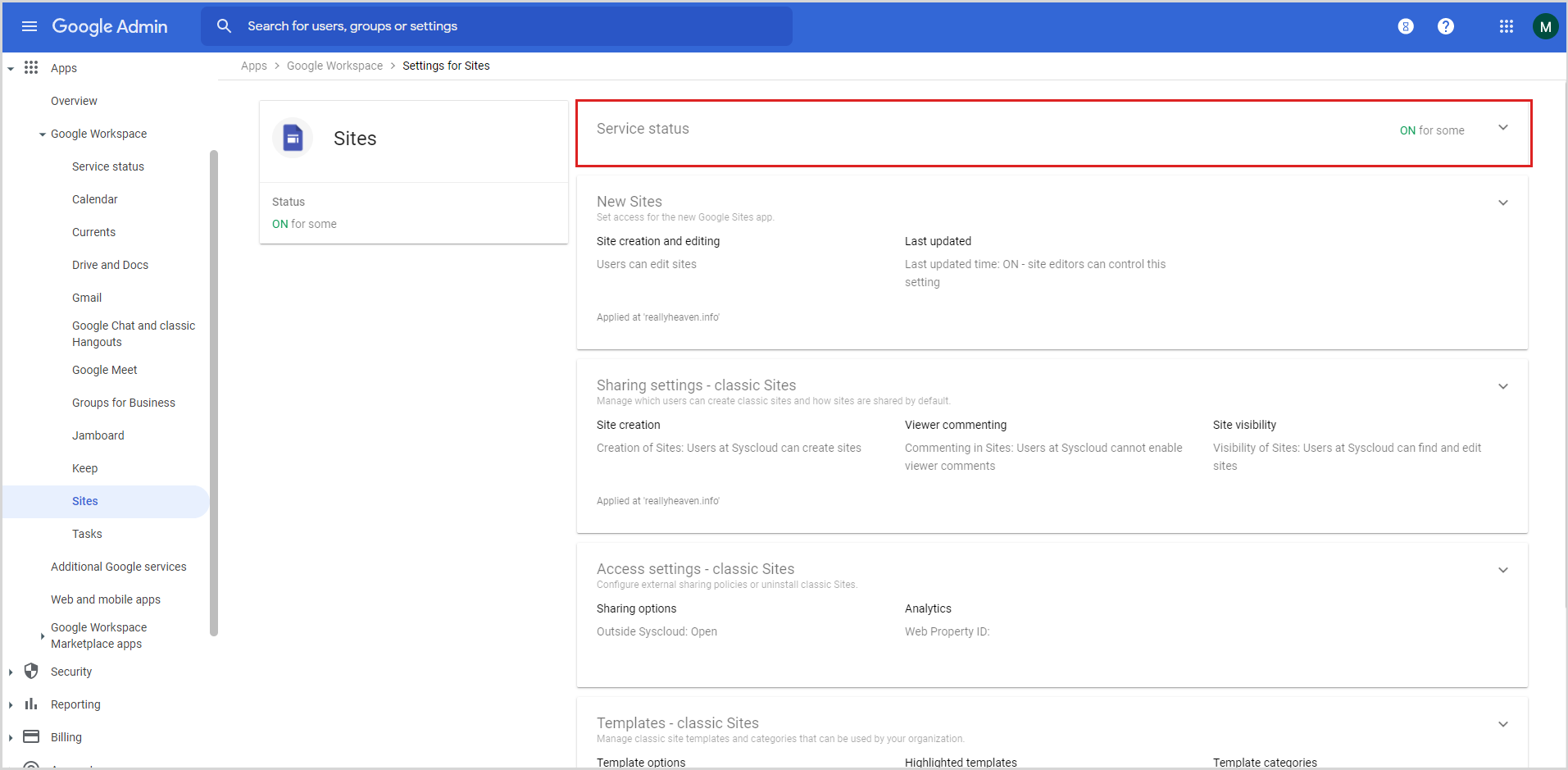Open the hourglass tasks icon

coord(1406,26)
